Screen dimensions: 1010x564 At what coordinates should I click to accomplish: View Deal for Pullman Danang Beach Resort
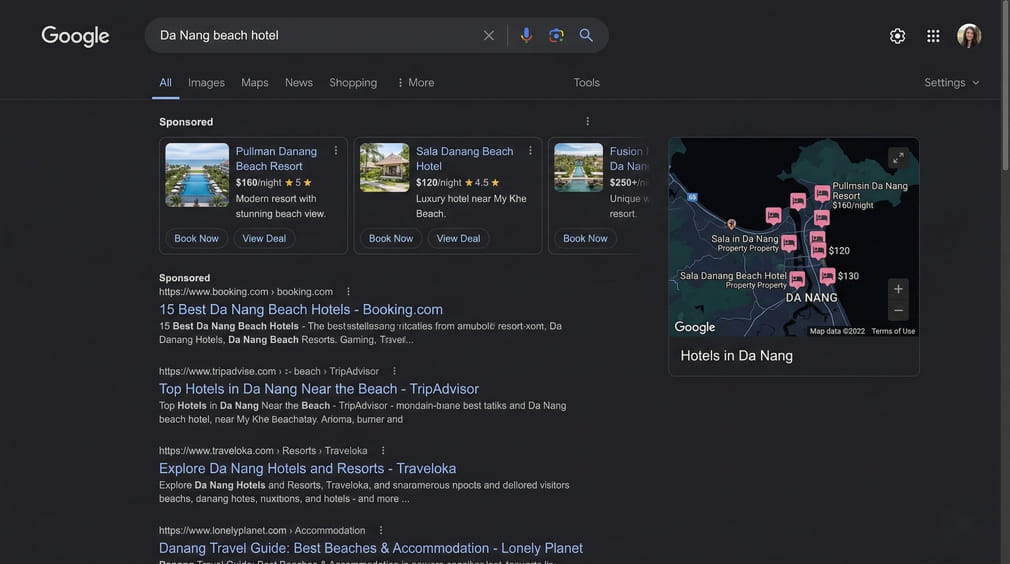264,238
